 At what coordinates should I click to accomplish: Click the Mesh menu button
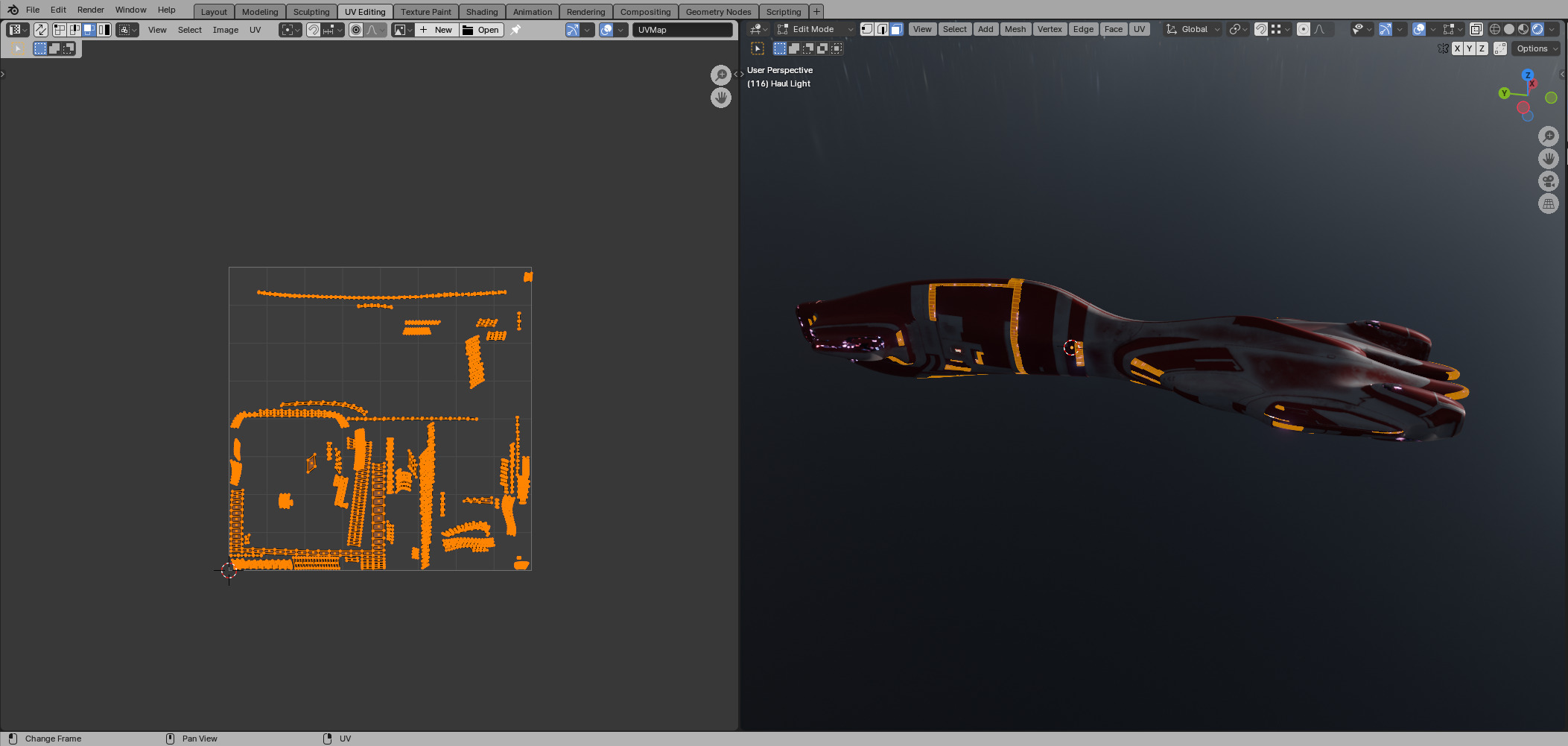click(x=1015, y=29)
